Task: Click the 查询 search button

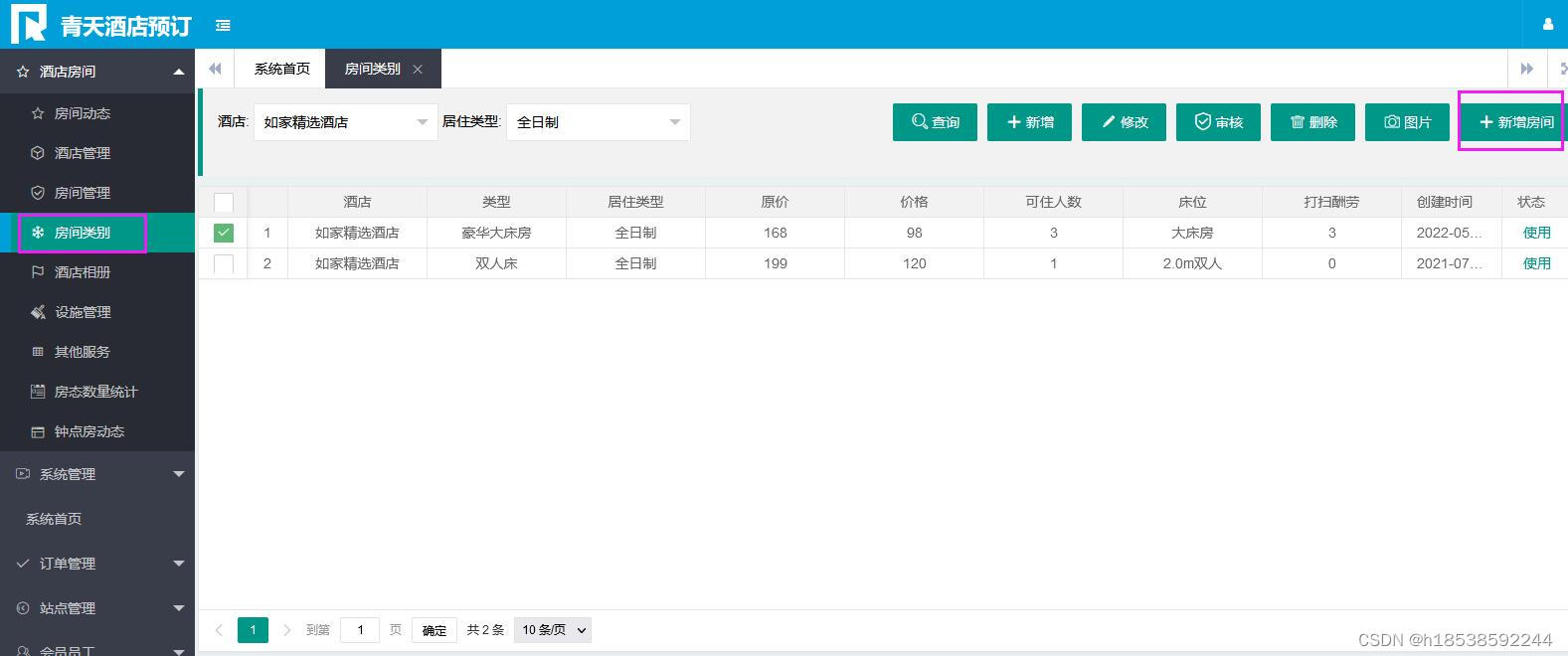Action: (935, 122)
